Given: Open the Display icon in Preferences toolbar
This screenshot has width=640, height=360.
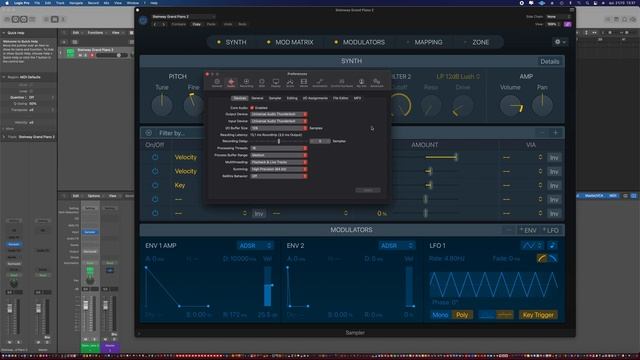Looking at the screenshot, I should pyautogui.click(x=276, y=83).
